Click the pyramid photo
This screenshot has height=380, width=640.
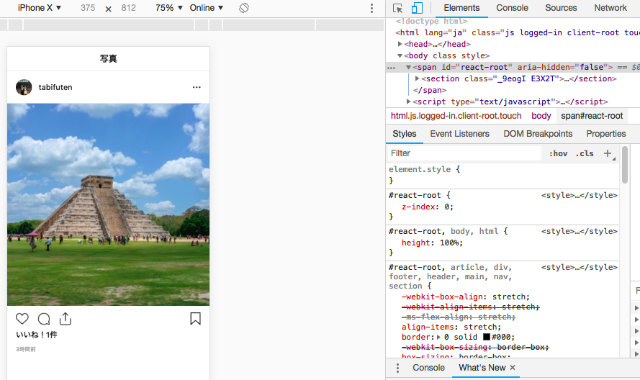click(x=108, y=204)
